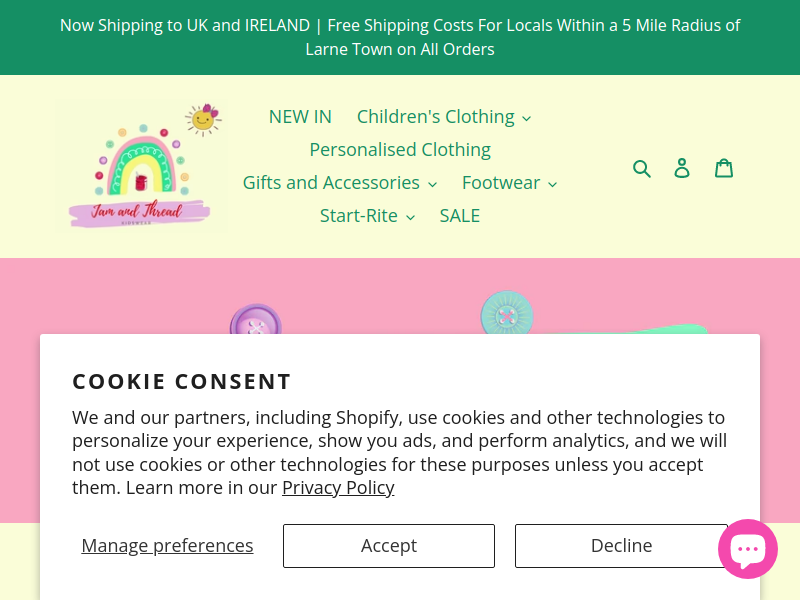Open the Shopify chat bubble
This screenshot has height=600, width=800.
[x=748, y=549]
